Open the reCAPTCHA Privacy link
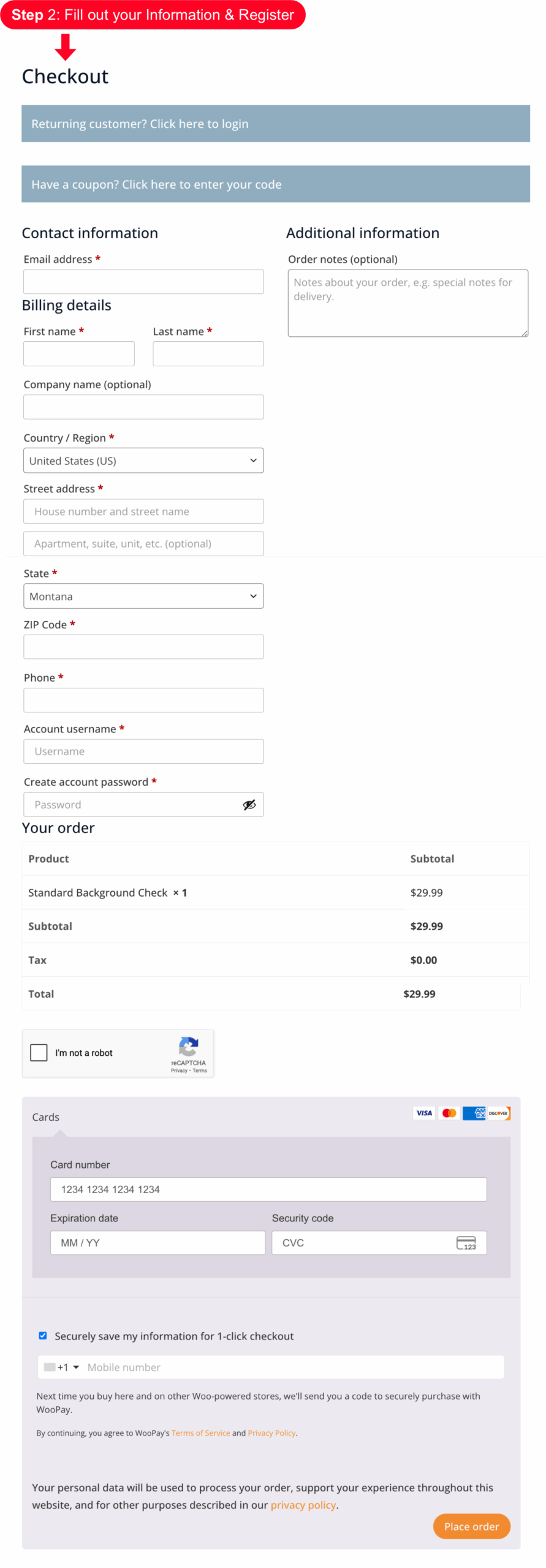Image resolution: width=546 pixels, height=1568 pixels. click(x=179, y=1071)
